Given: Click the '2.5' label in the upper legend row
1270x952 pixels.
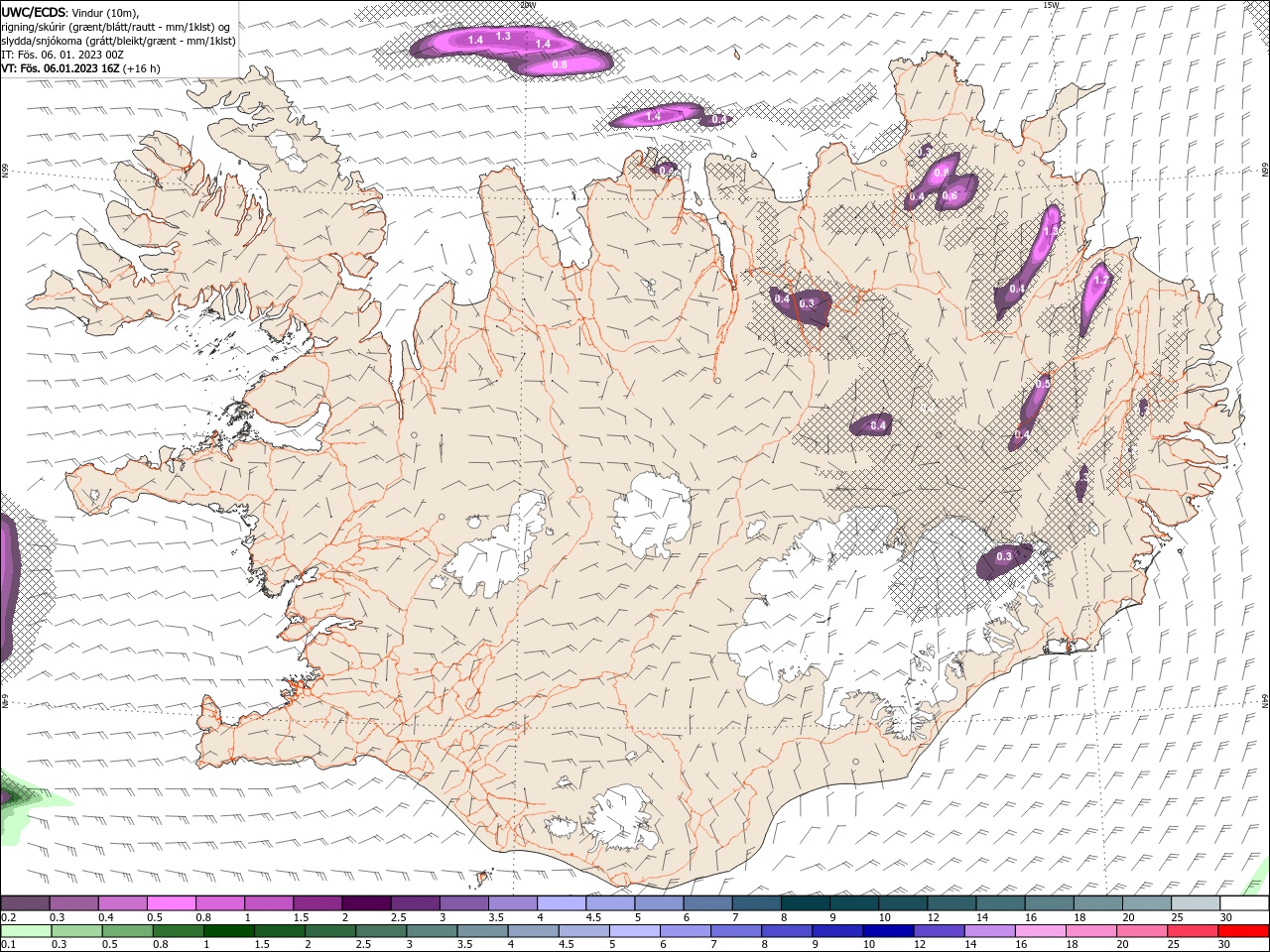Looking at the screenshot, I should coord(398,917).
